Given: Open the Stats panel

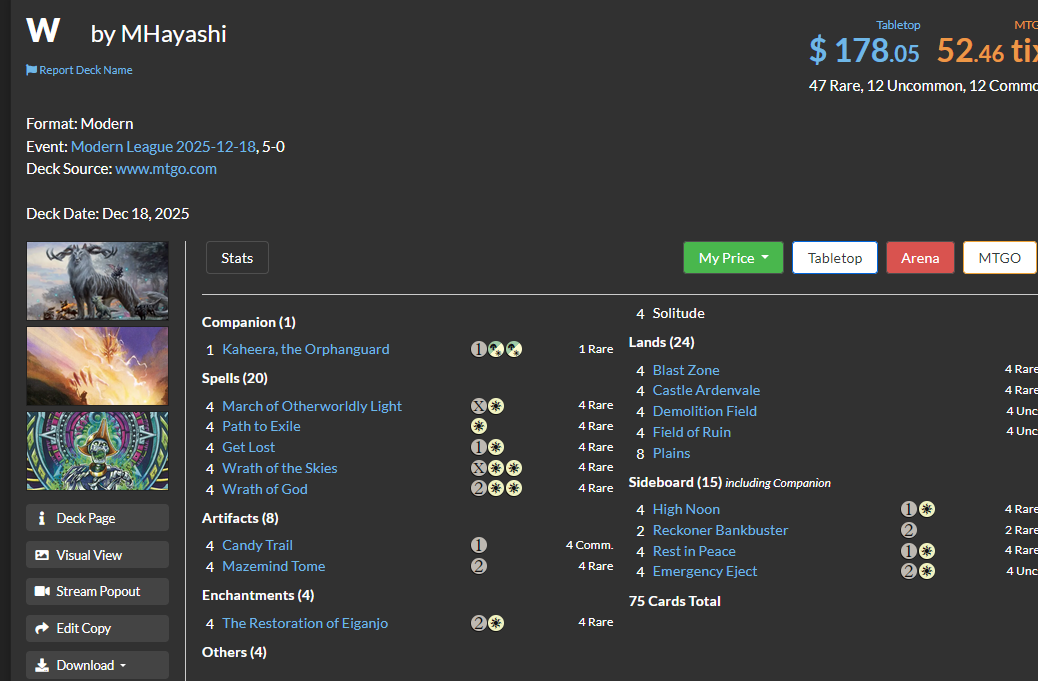Looking at the screenshot, I should [237, 257].
